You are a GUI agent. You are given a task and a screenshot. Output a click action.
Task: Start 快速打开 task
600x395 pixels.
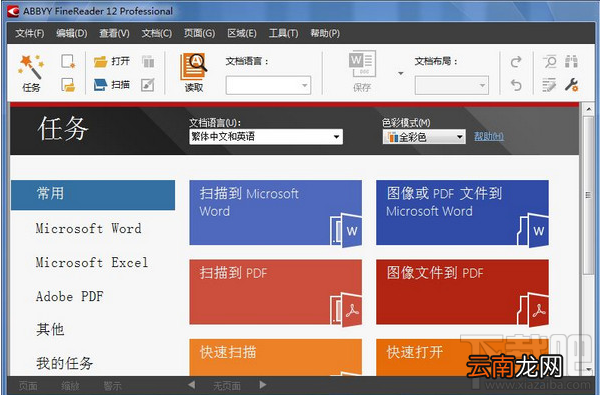coord(462,357)
